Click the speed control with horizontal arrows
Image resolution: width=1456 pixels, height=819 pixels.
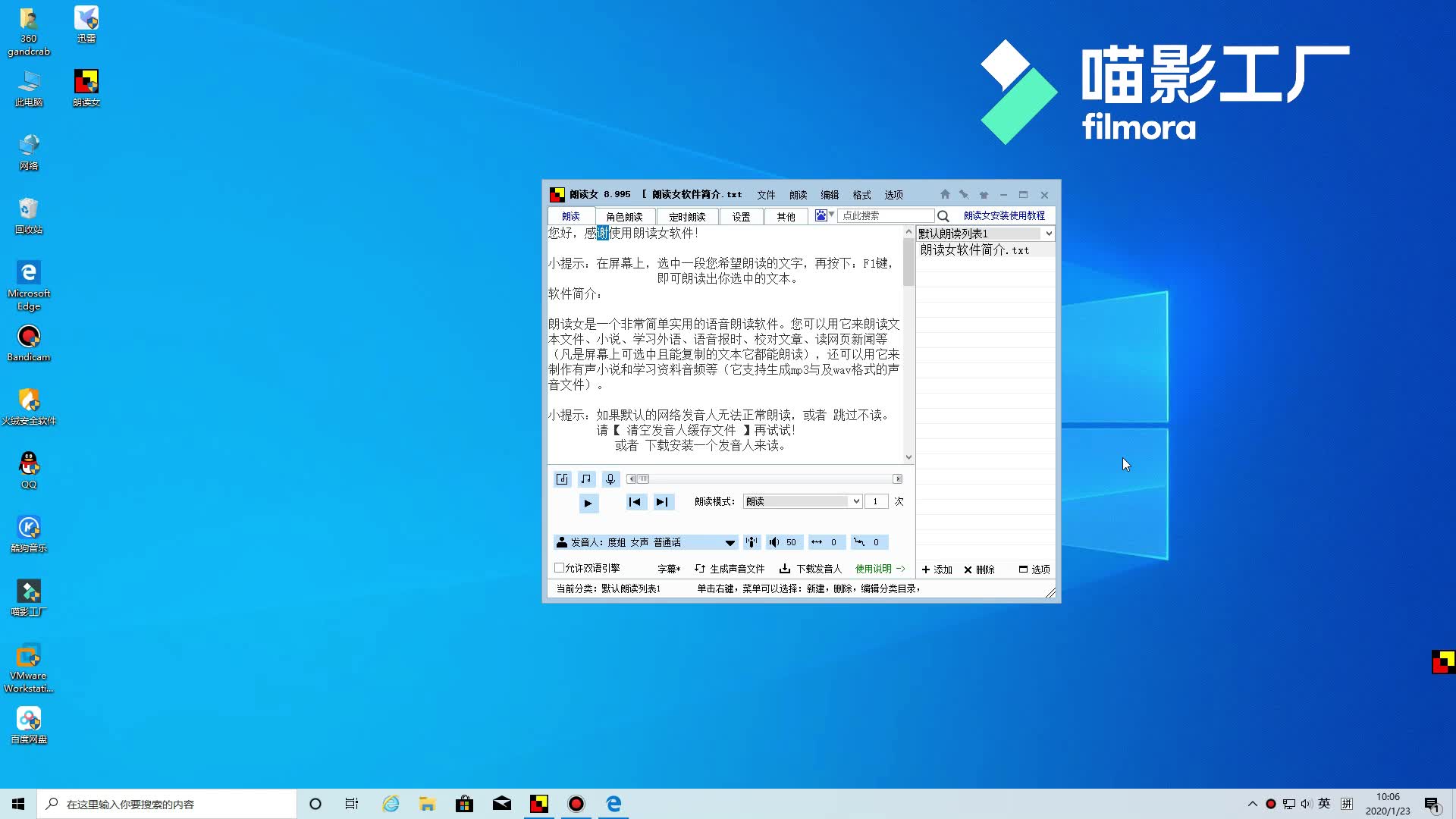825,542
